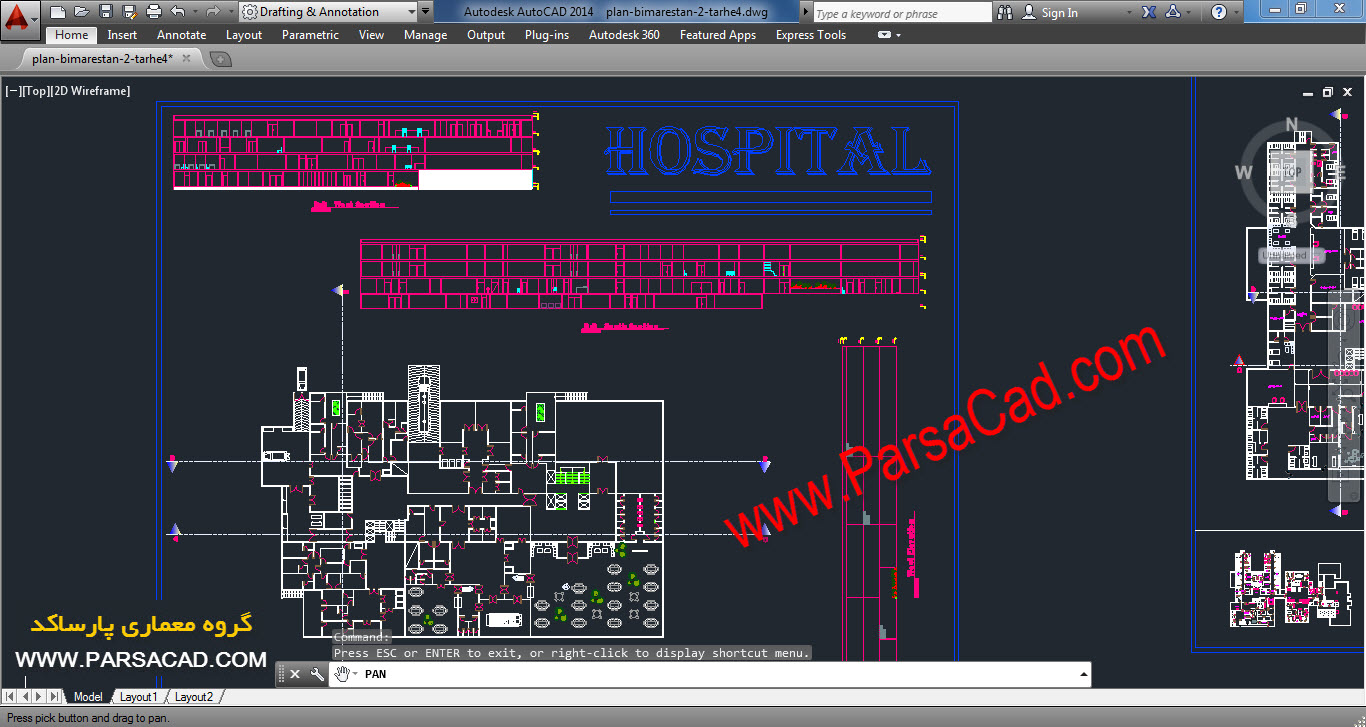Close the command line window X

coord(295,674)
